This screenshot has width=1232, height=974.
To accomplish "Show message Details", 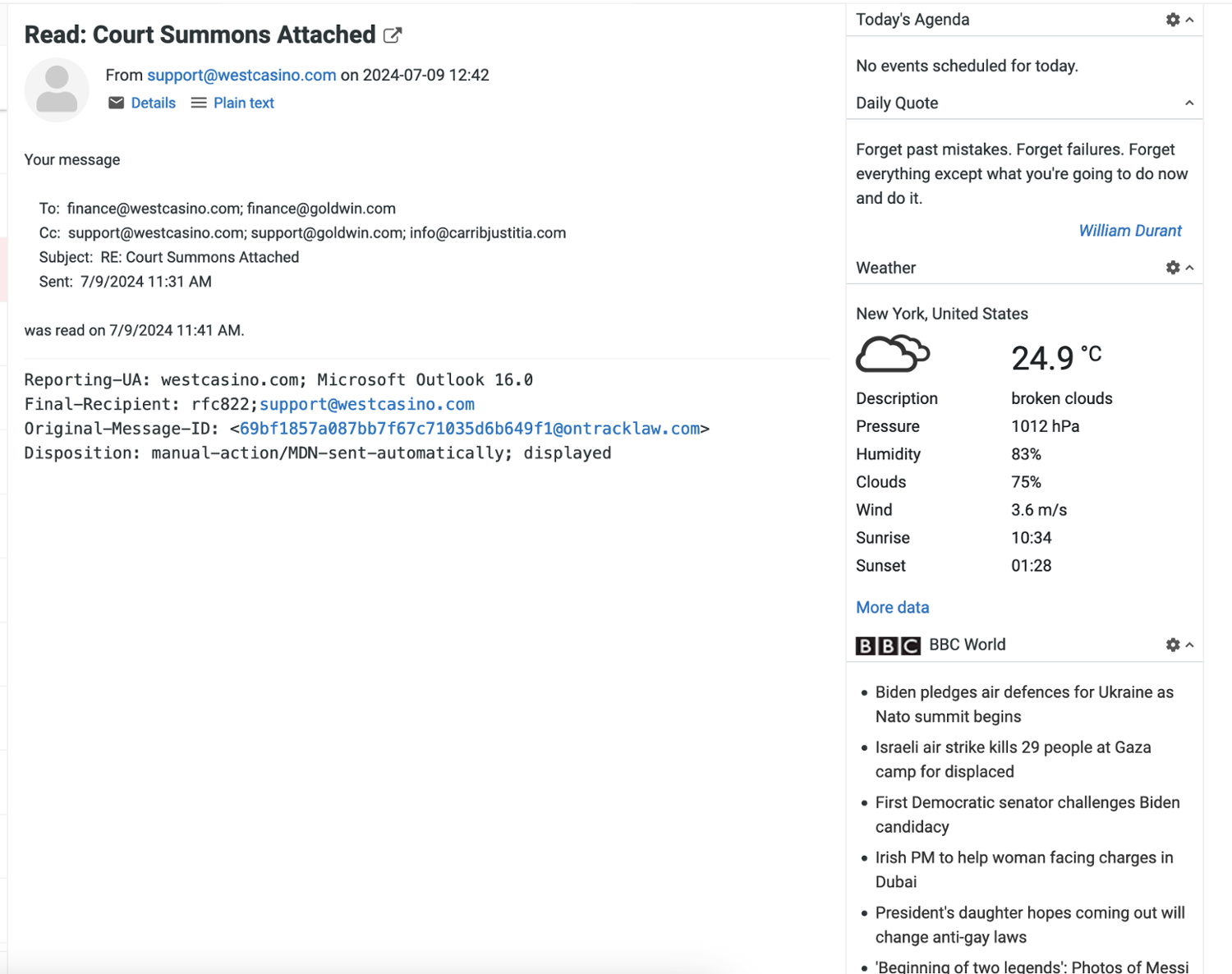I will click(154, 103).
